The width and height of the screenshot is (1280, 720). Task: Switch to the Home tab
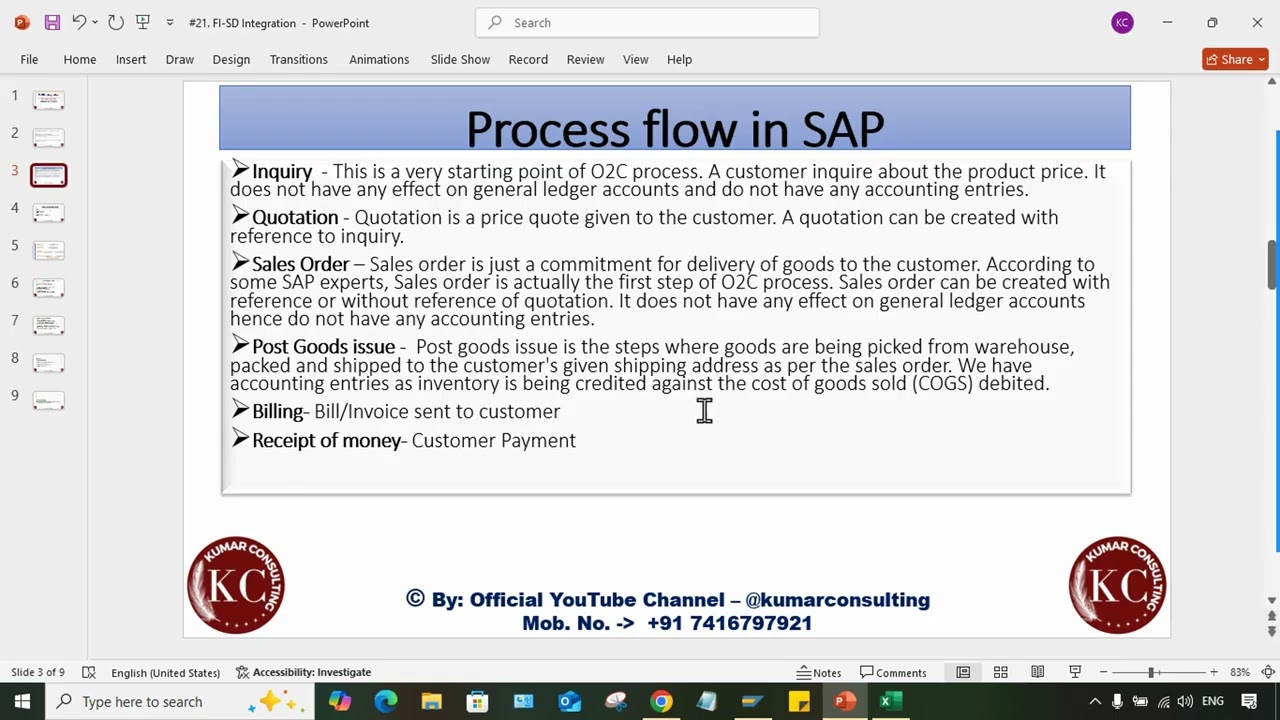(80, 59)
